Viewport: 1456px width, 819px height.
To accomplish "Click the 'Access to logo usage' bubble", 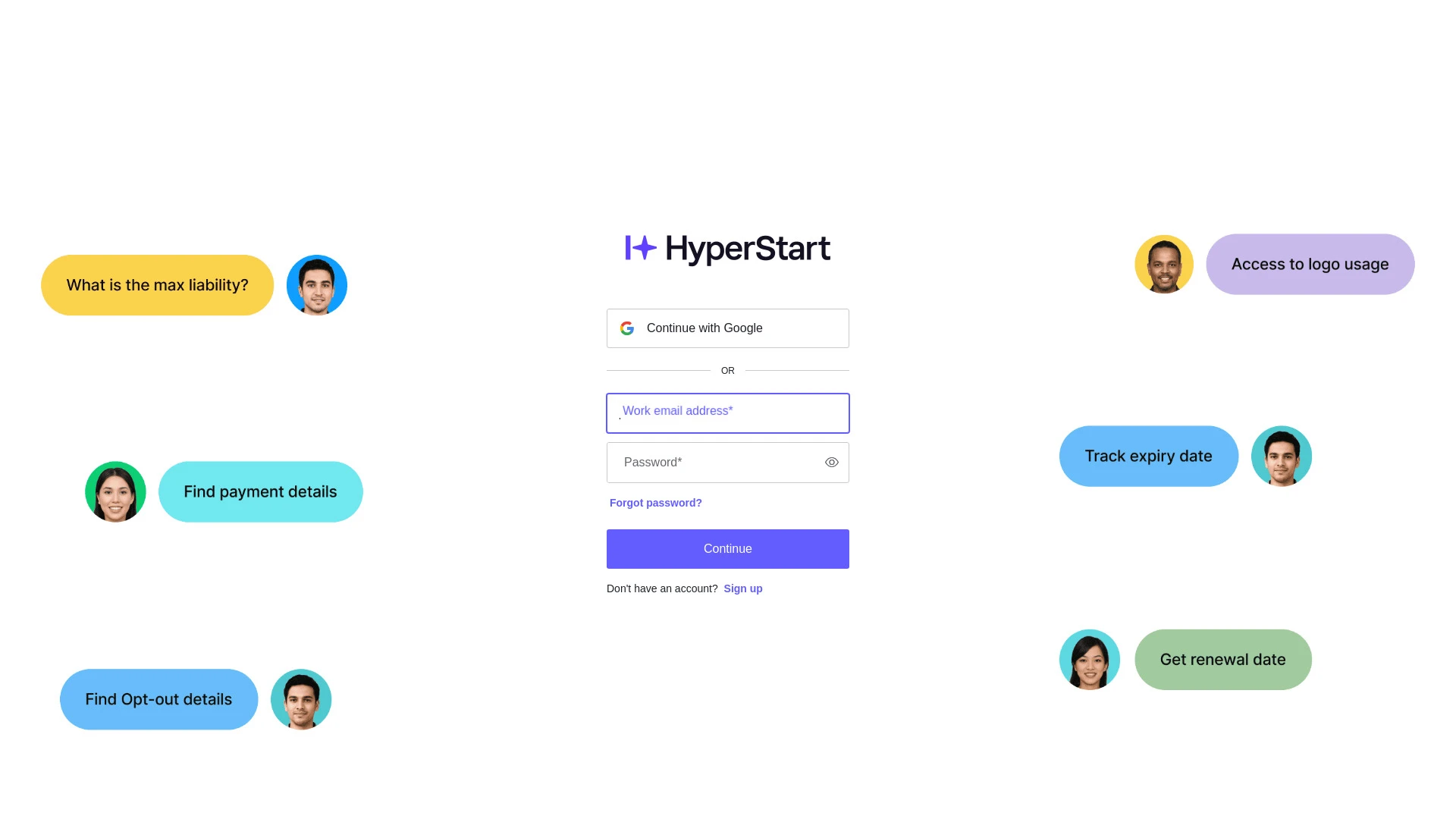I will [1310, 264].
